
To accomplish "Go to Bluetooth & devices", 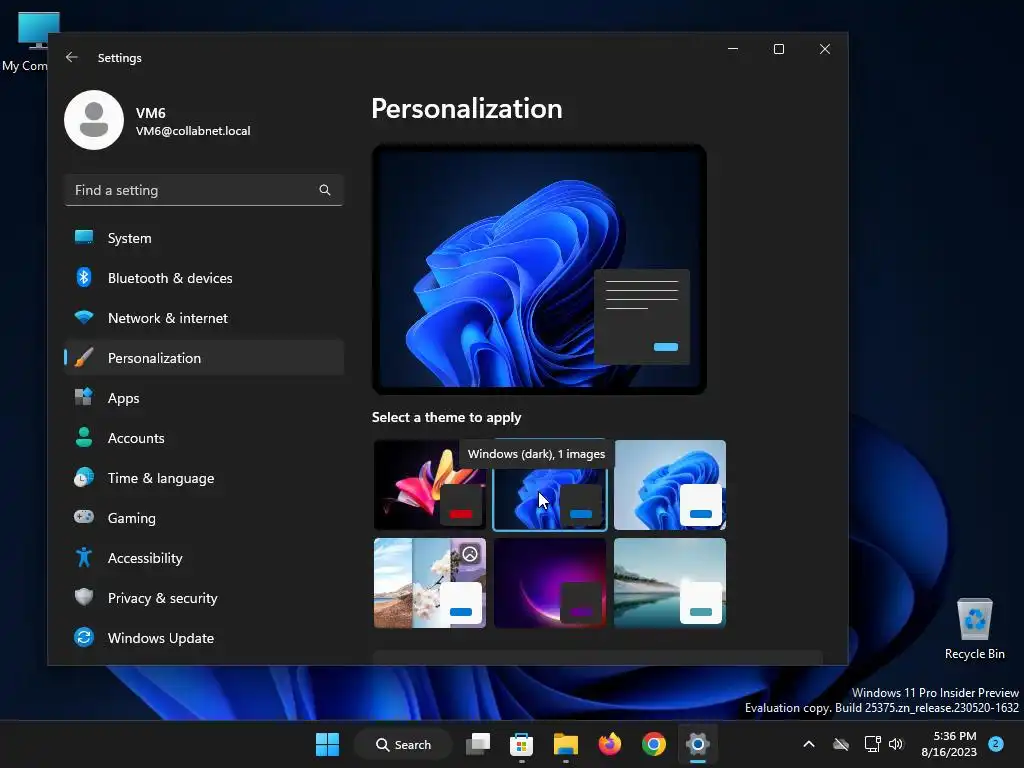I will (204, 278).
